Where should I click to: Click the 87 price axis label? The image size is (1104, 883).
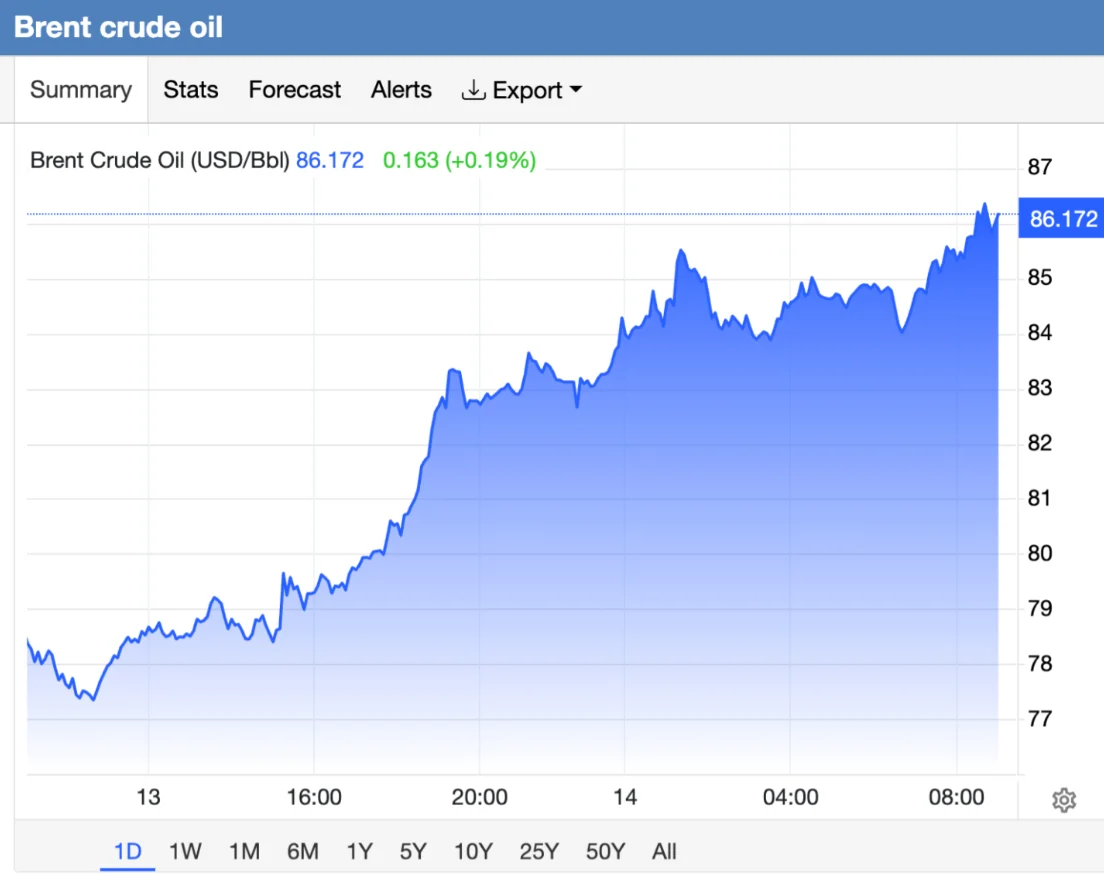(x=1040, y=167)
